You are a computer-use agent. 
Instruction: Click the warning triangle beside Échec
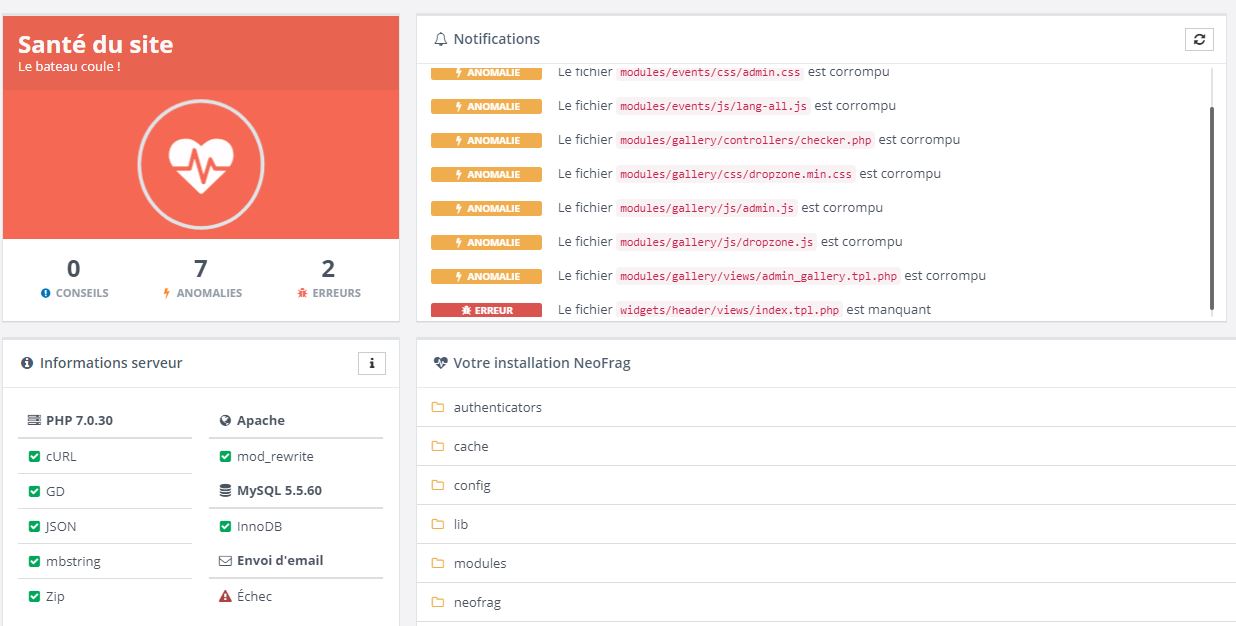(225, 596)
